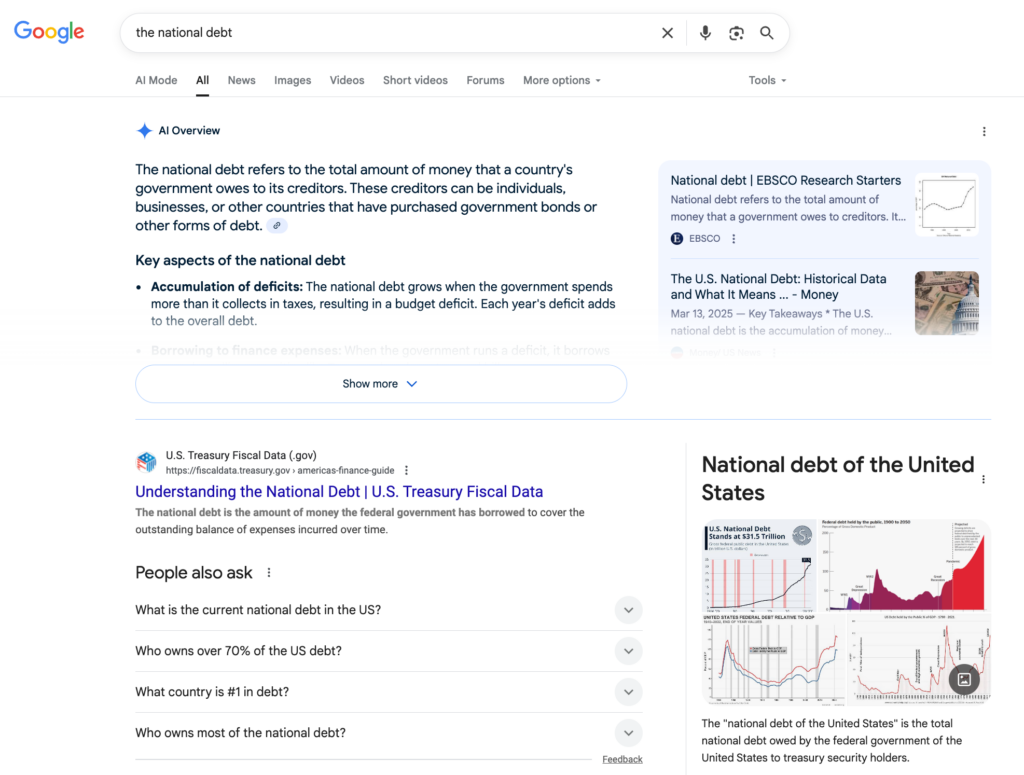Open People also ask more-options dots
1024x775 pixels.
pos(268,573)
